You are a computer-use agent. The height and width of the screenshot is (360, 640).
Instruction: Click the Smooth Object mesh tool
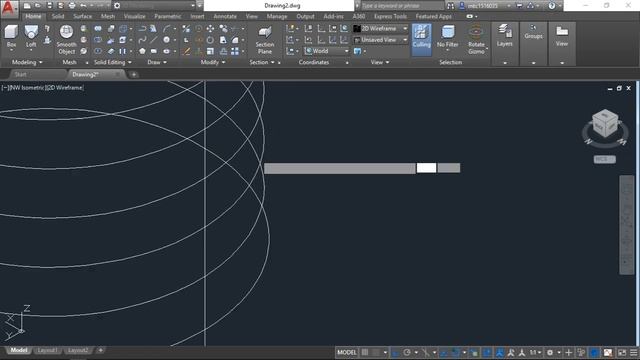click(66, 39)
